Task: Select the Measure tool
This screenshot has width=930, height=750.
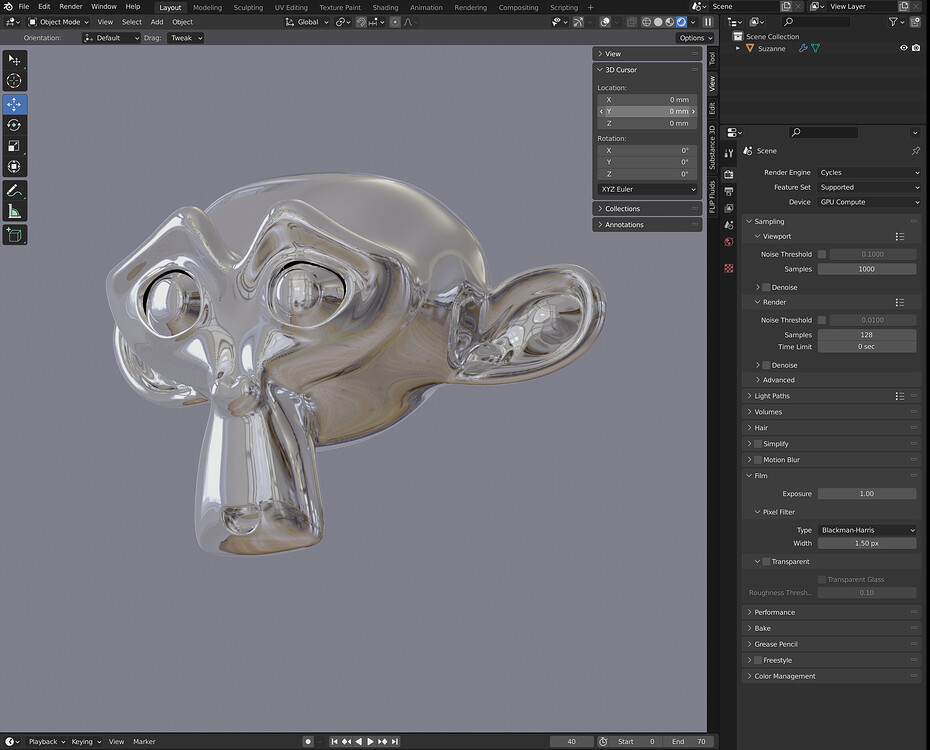Action: [x=14, y=211]
